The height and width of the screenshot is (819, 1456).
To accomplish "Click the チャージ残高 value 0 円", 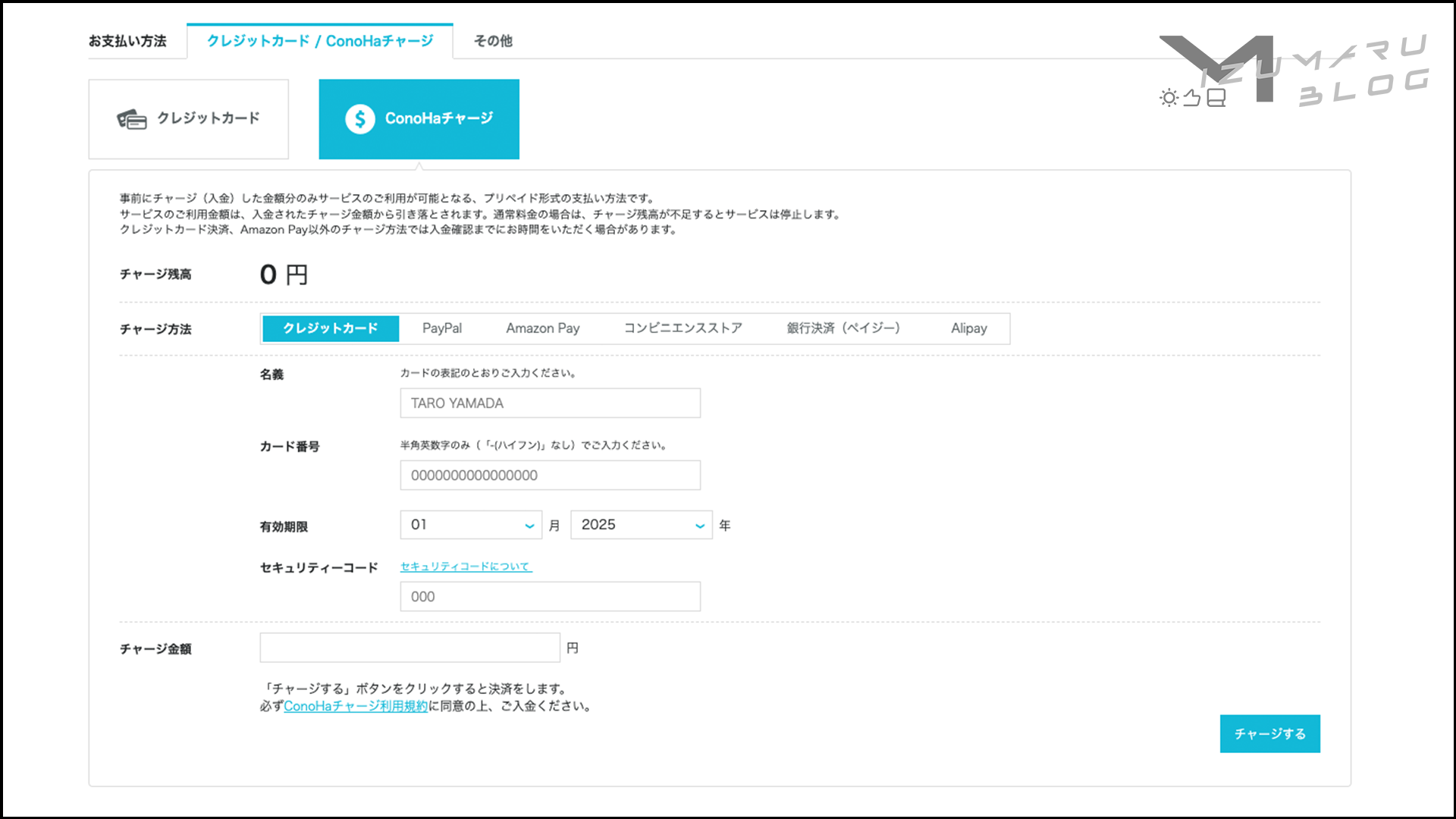I will point(284,275).
